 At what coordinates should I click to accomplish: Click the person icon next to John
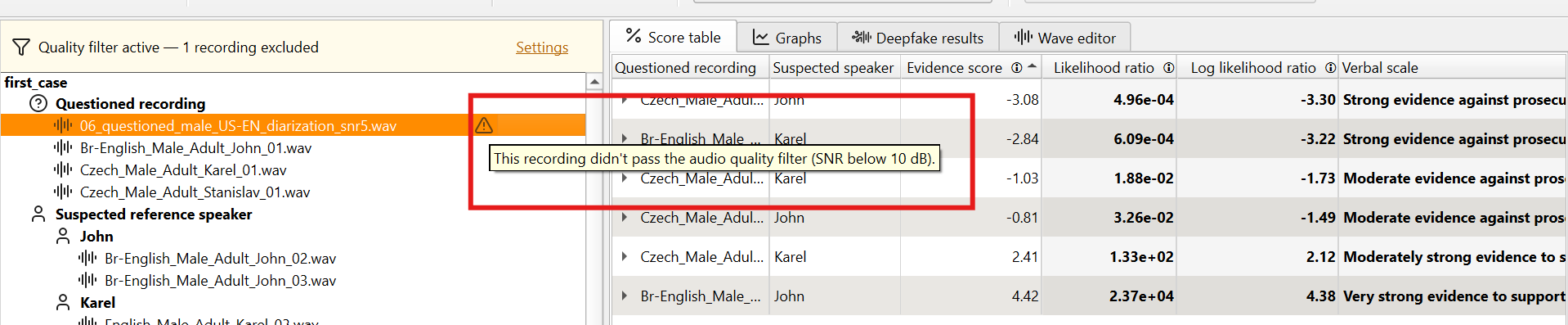(x=63, y=236)
